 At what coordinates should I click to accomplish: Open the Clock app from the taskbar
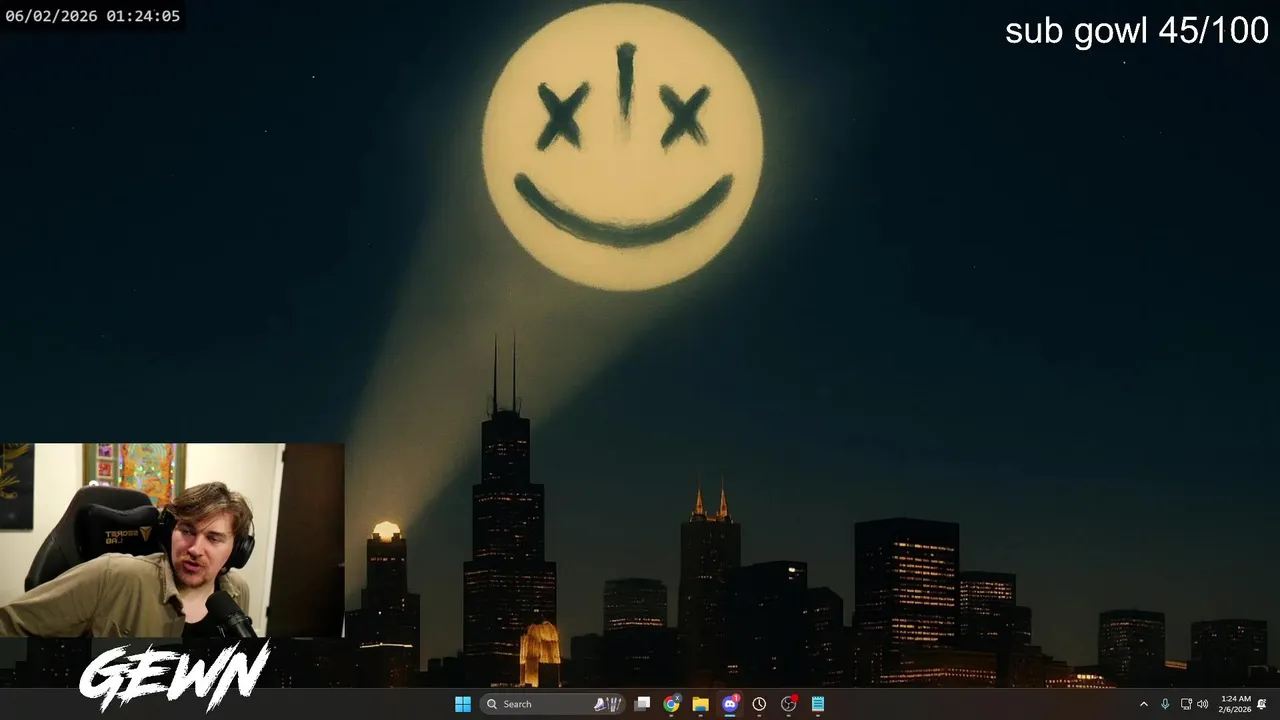pyautogui.click(x=759, y=704)
